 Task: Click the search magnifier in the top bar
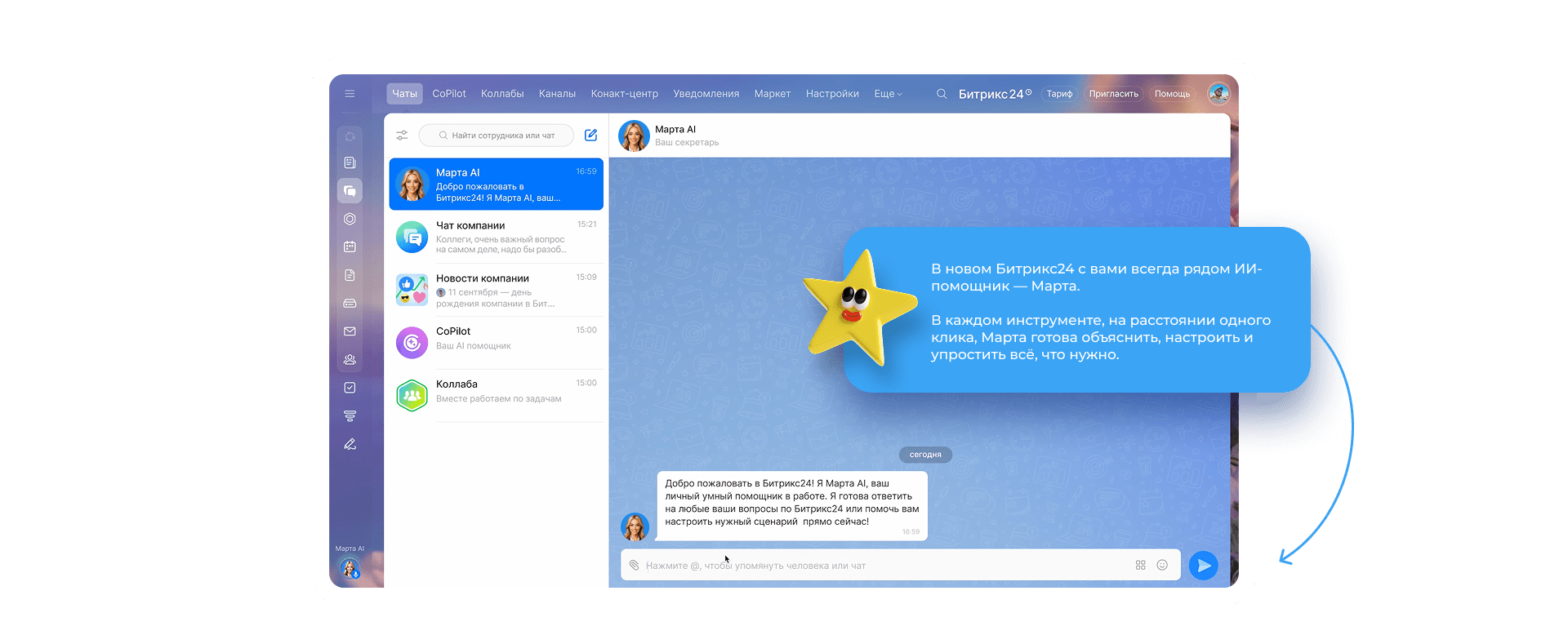942,94
